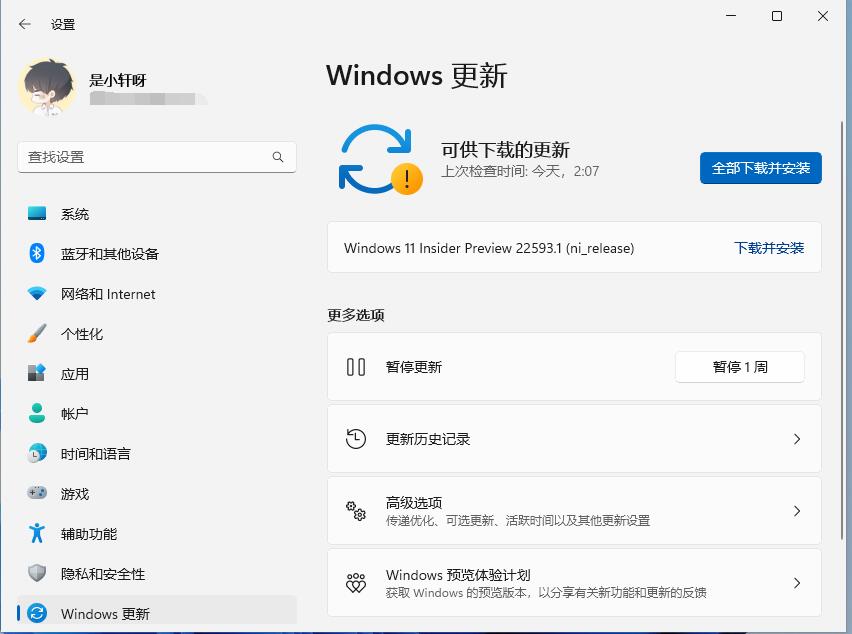Expand Windows 预览体验计划 details
The image size is (852, 634).
[x=797, y=582]
